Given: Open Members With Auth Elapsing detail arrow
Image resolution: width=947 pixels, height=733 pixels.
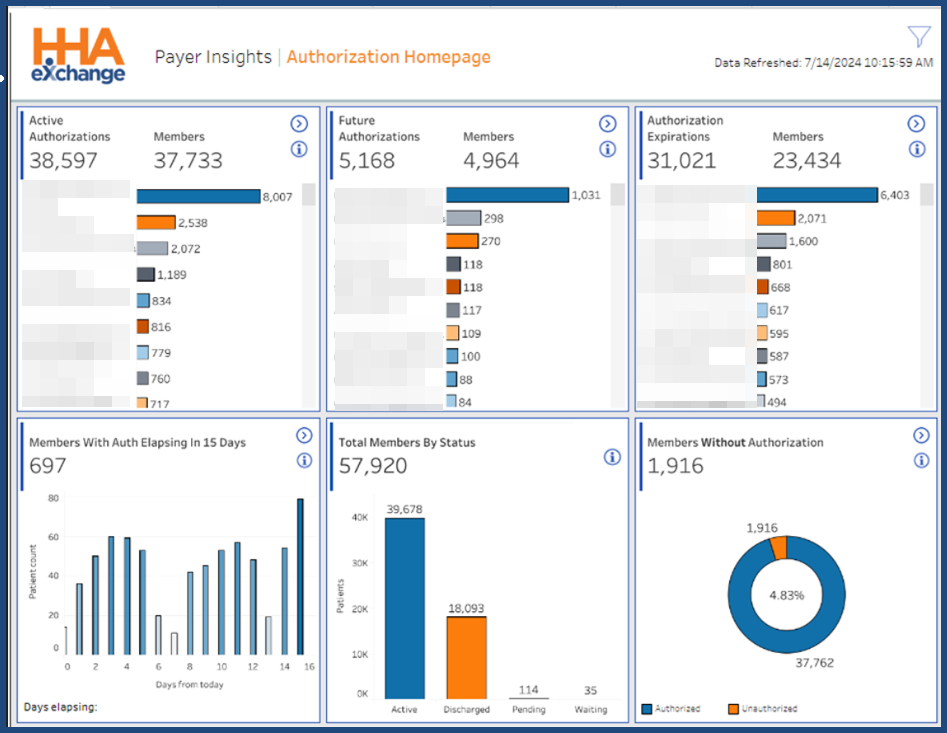Looking at the screenshot, I should (x=304, y=436).
